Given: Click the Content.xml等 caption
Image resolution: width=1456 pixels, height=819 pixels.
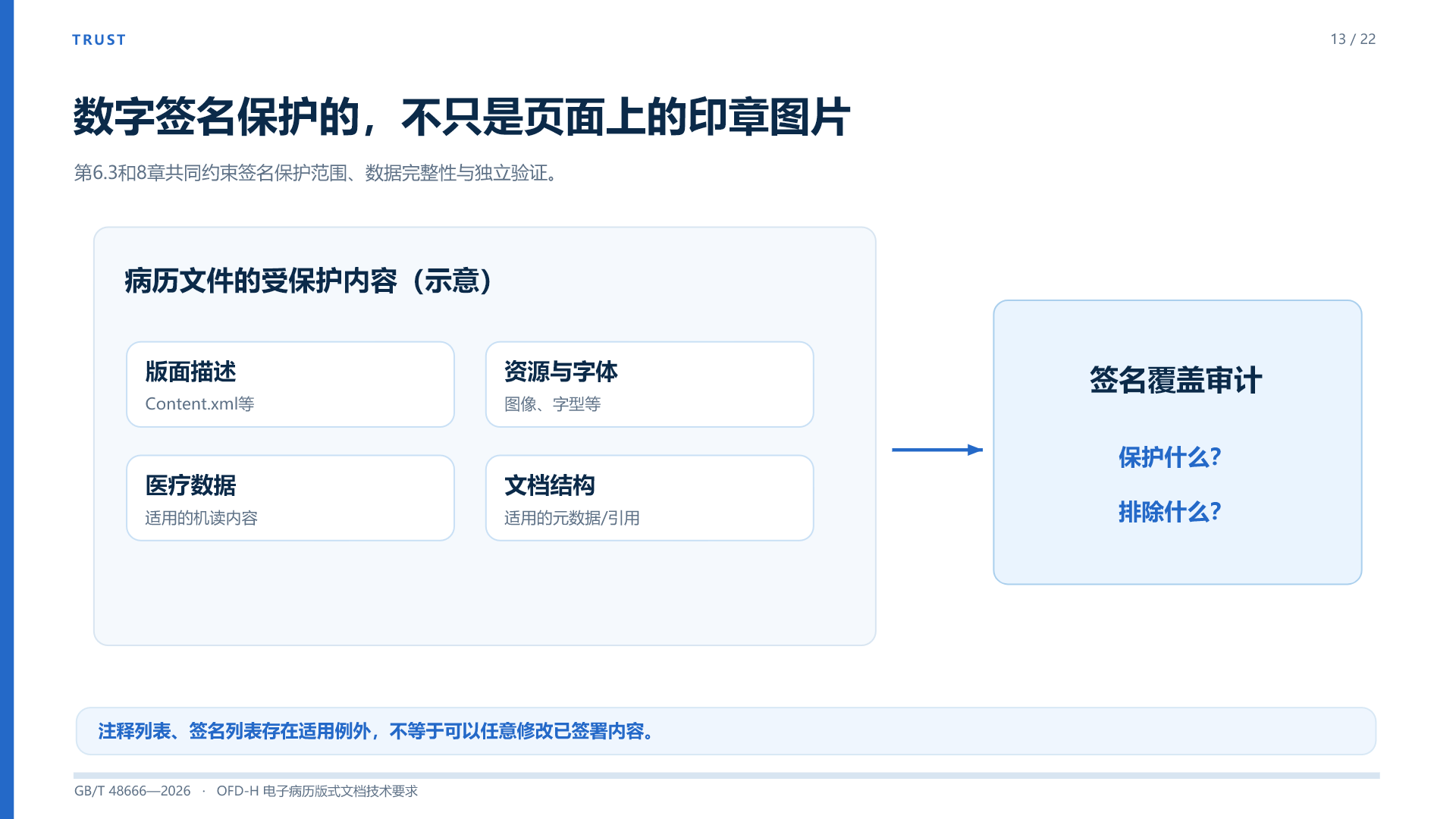Looking at the screenshot, I should click(x=199, y=404).
